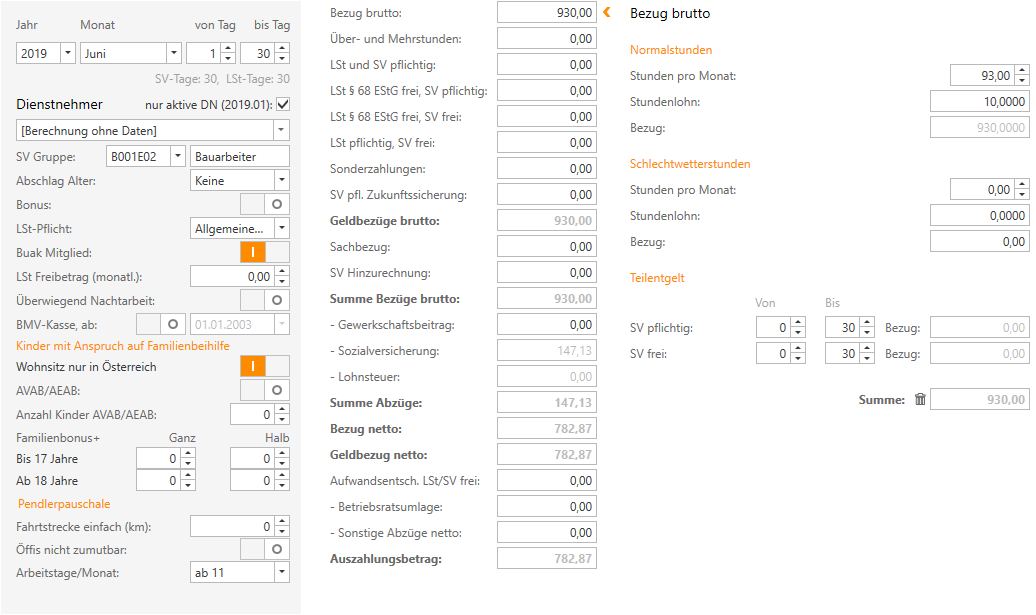The image size is (1036, 615).
Task: Click the Über- und Mehrstunden field
Action: (x=546, y=38)
